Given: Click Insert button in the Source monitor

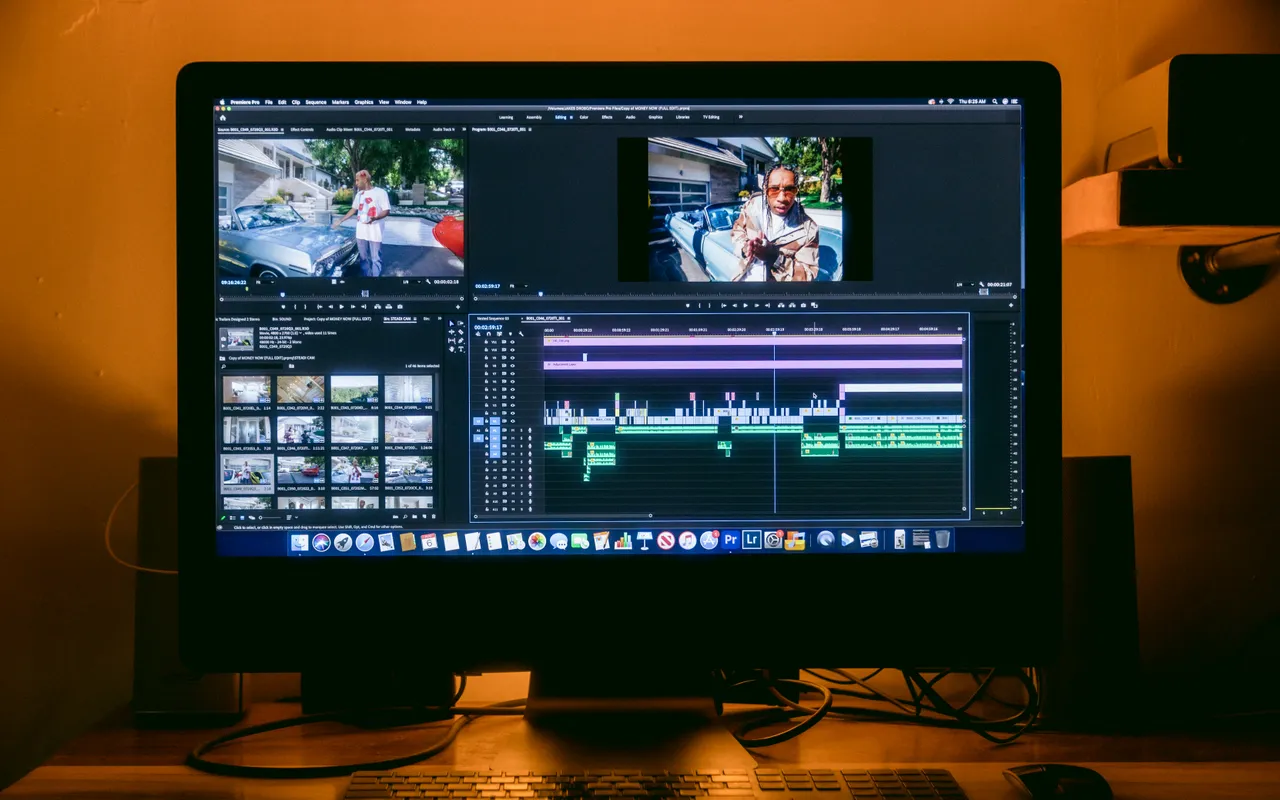Looking at the screenshot, I should pyautogui.click(x=378, y=307).
